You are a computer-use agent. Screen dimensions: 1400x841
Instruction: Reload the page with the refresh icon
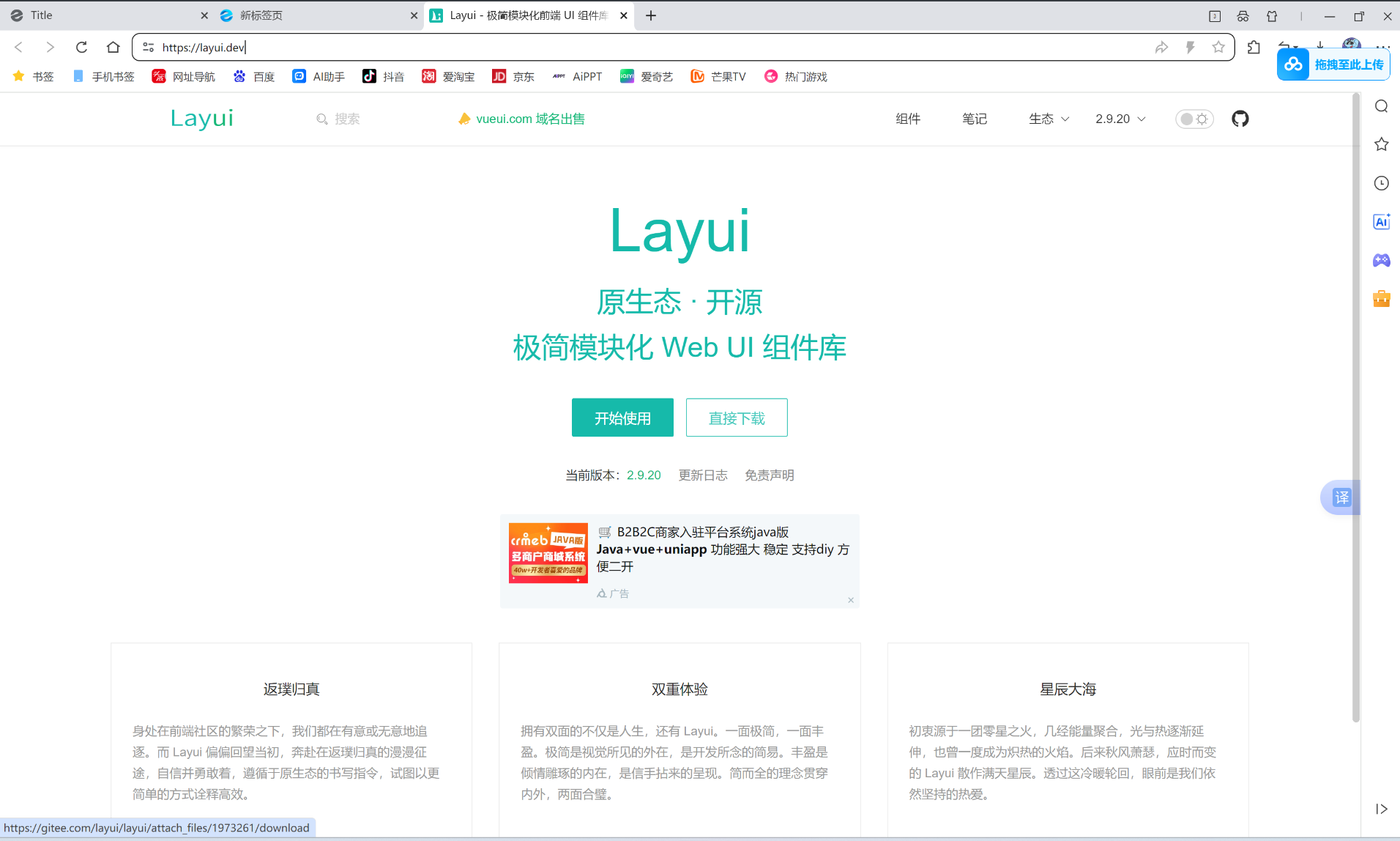81,48
